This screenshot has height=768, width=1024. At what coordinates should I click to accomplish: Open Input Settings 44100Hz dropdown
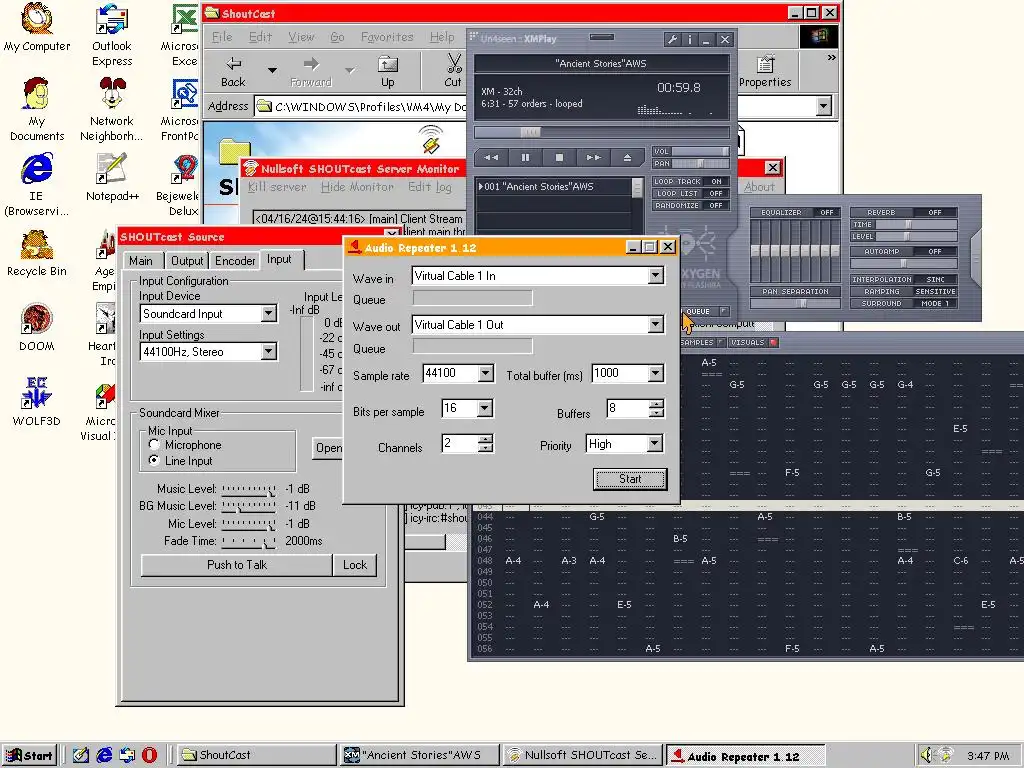point(268,352)
